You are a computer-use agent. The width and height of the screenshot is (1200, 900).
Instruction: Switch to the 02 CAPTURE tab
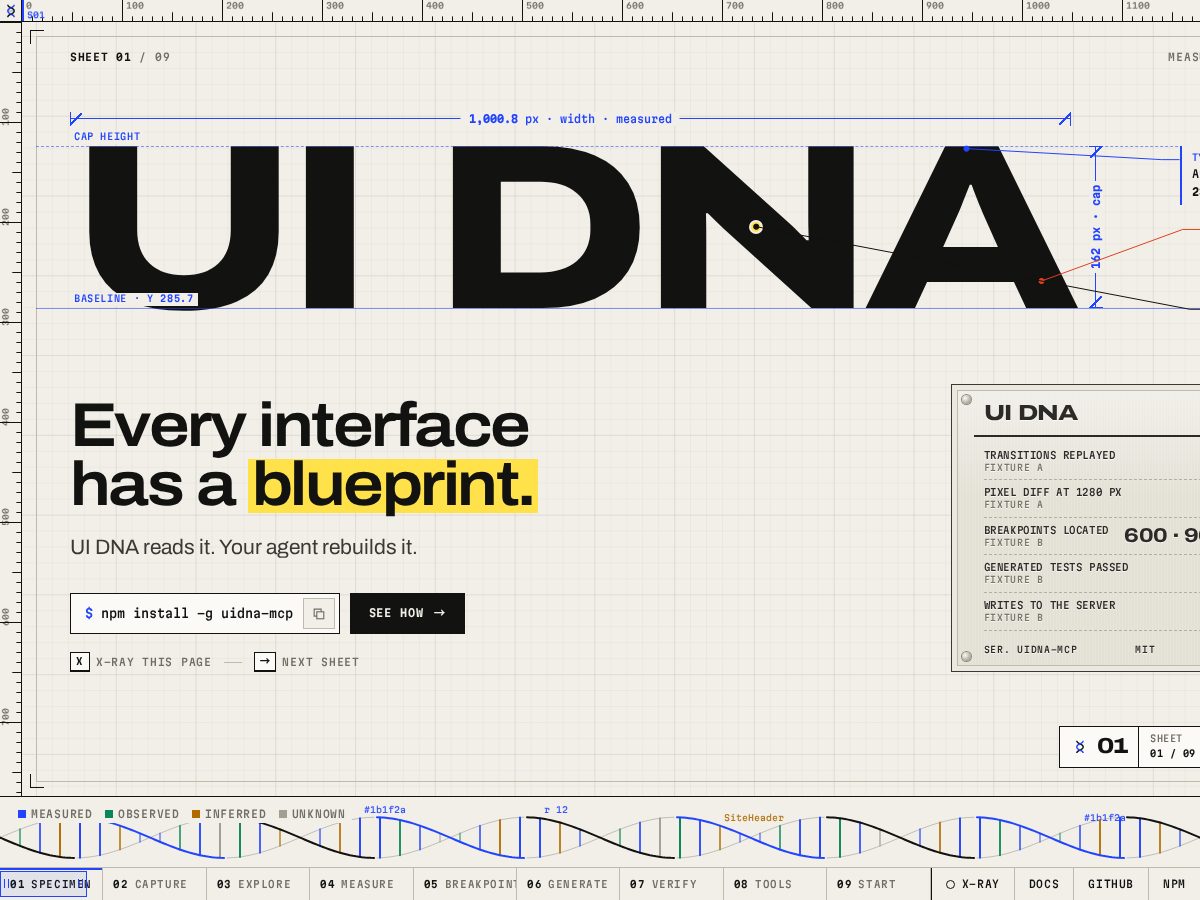point(155,884)
